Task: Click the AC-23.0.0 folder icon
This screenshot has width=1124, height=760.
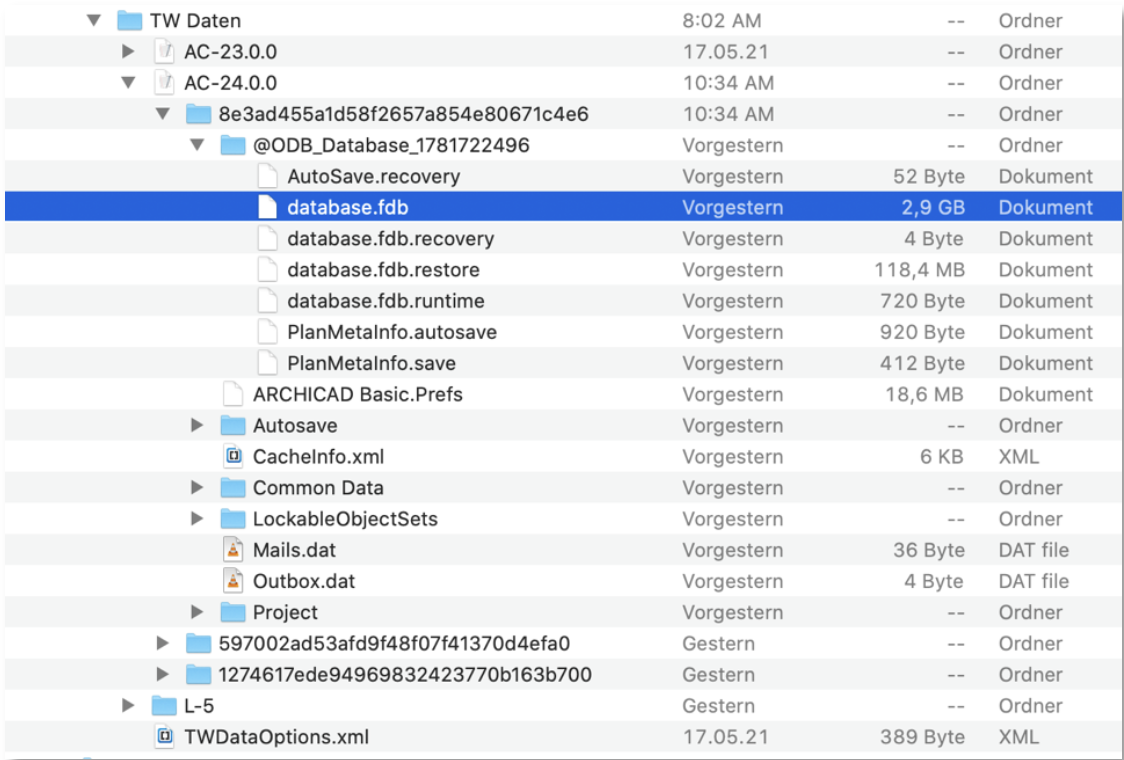Action: [164, 52]
